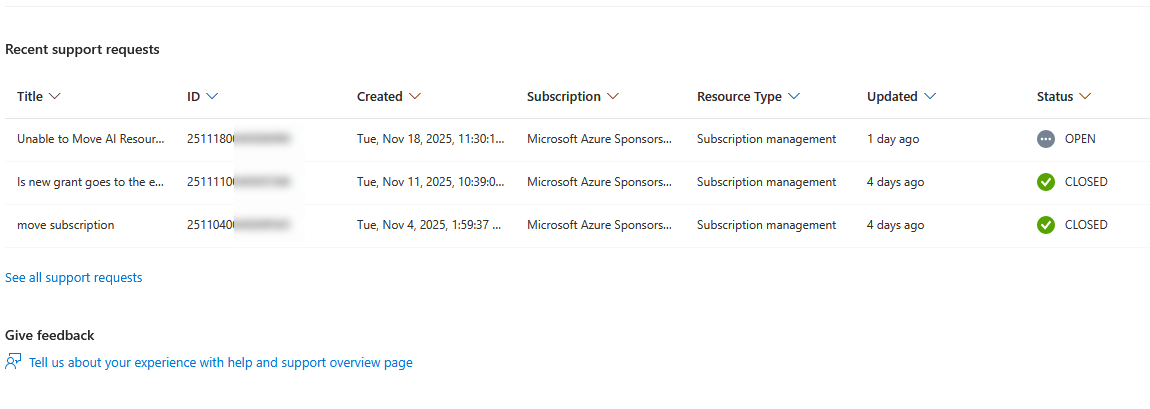Click the Title column header
This screenshot has width=1150, height=409.
click(x=30, y=97)
